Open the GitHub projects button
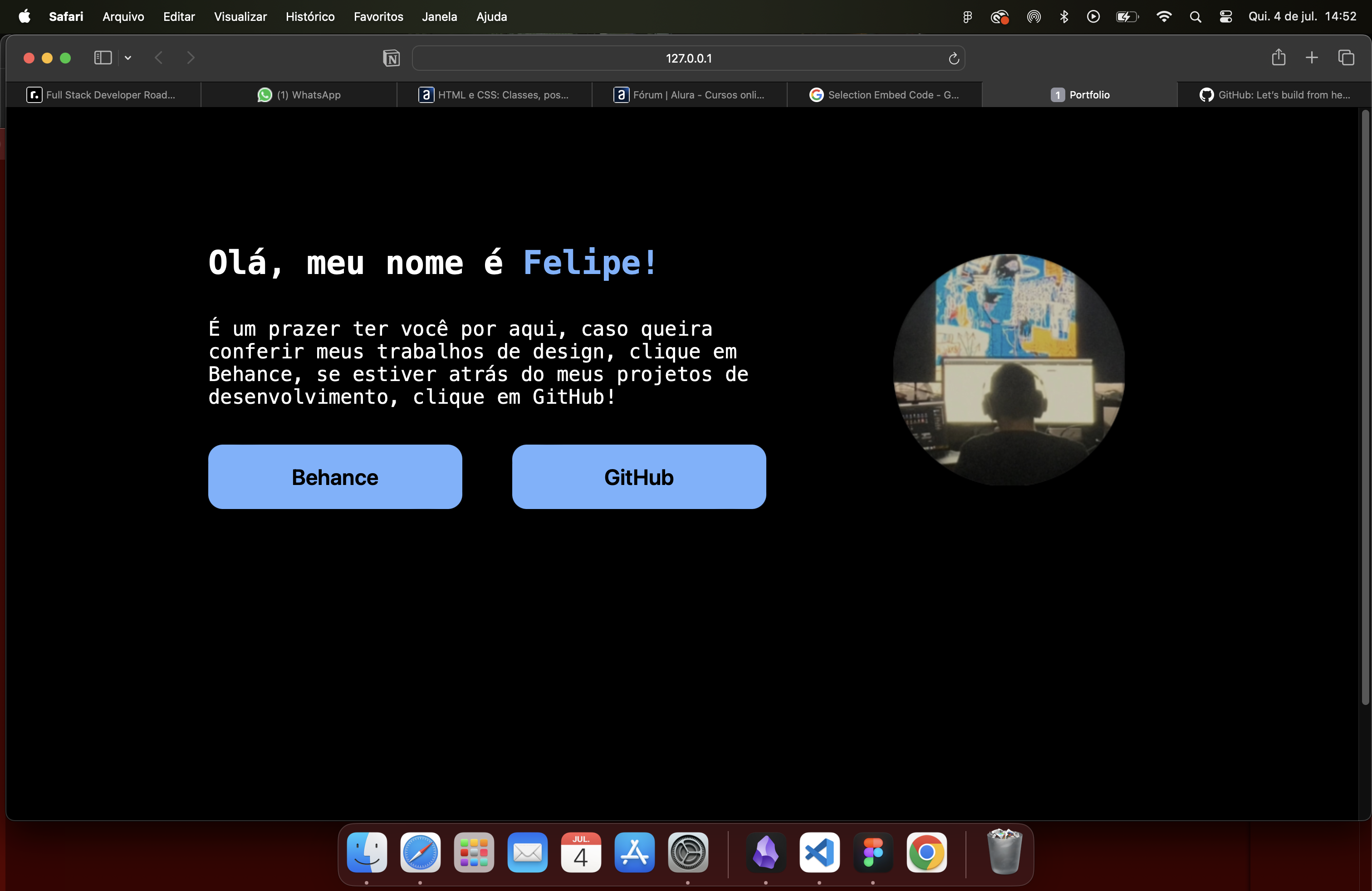Screen dimensions: 1372x891 tap(639, 477)
